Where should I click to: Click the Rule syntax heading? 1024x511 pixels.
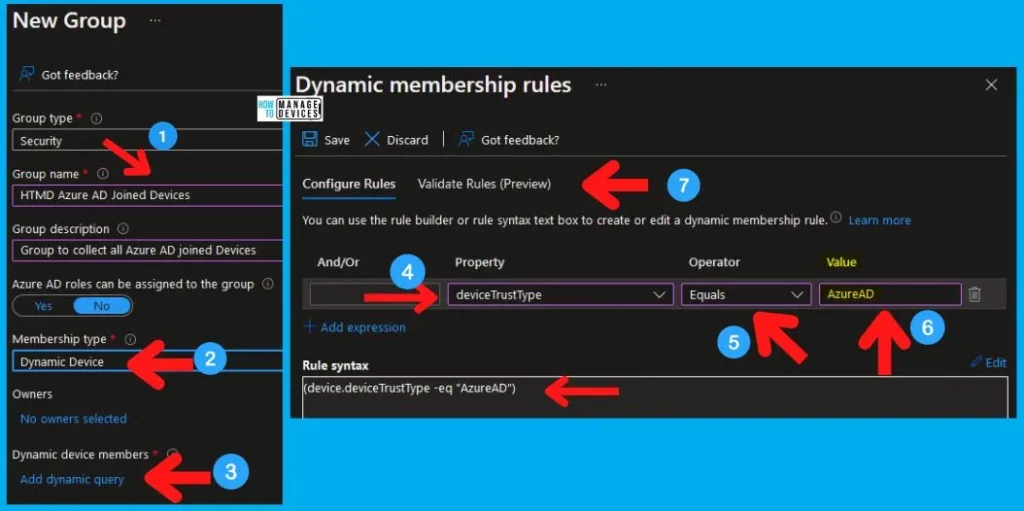click(x=335, y=365)
